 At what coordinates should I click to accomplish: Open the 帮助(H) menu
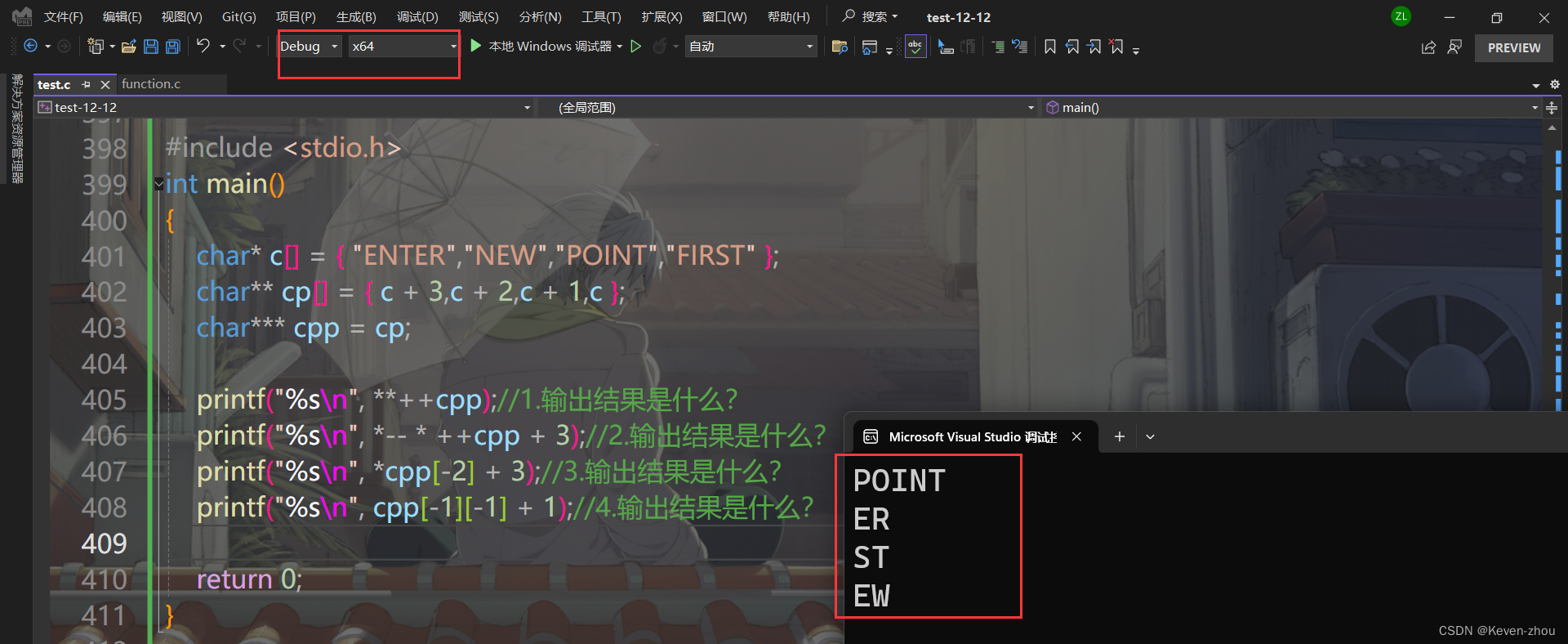tap(789, 17)
